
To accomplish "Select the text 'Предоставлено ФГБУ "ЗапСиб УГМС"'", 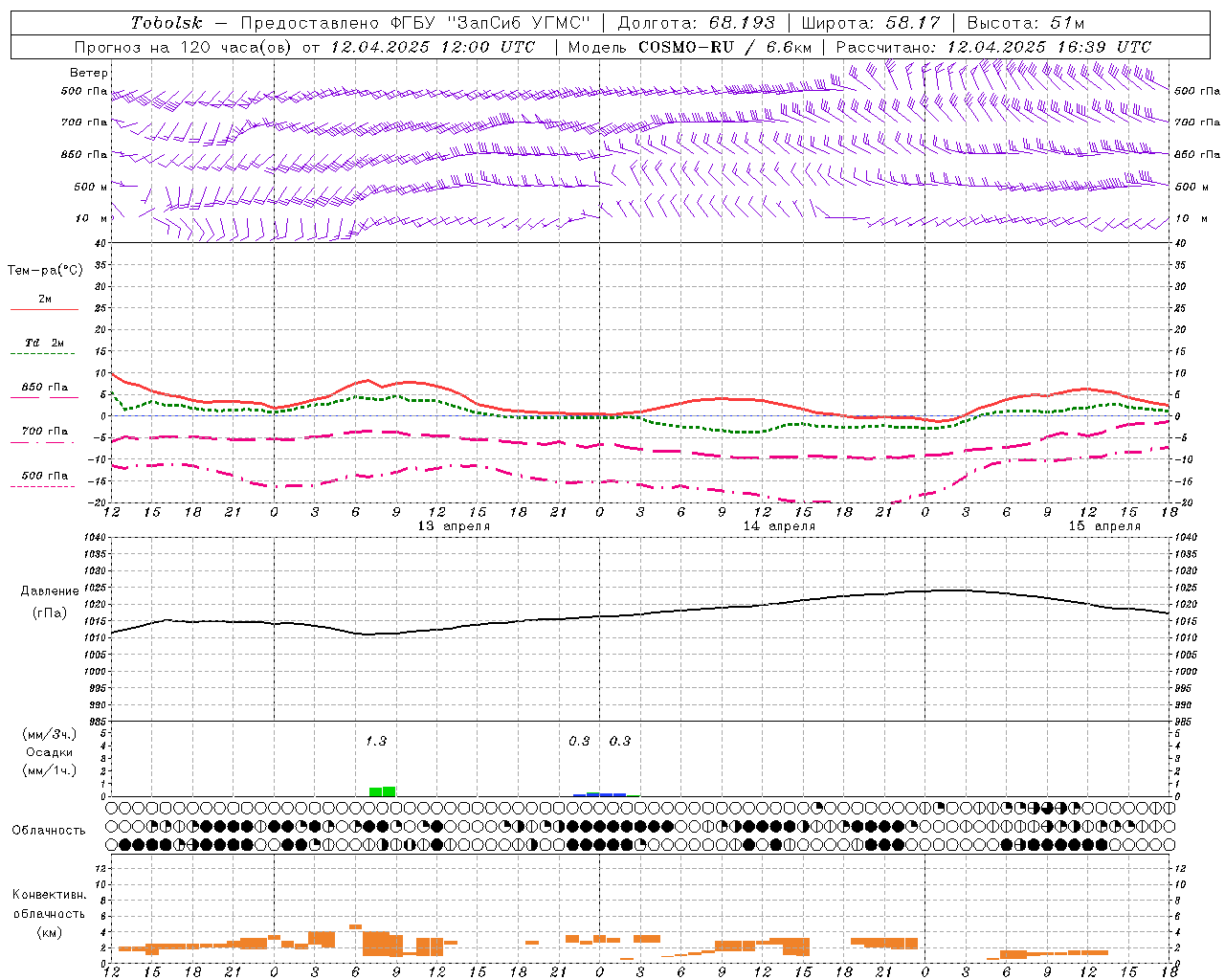I will click(x=415, y=23).
